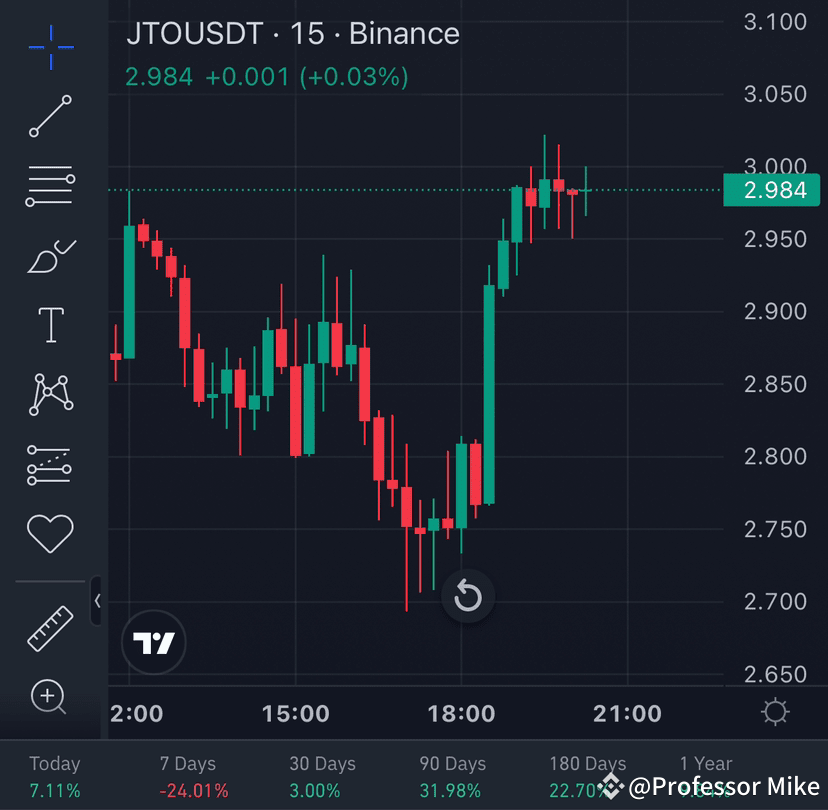Viewport: 828px width, 810px height.
Task: Tap the 15-minute timeframe to change interval
Action: pyautogui.click(x=311, y=34)
